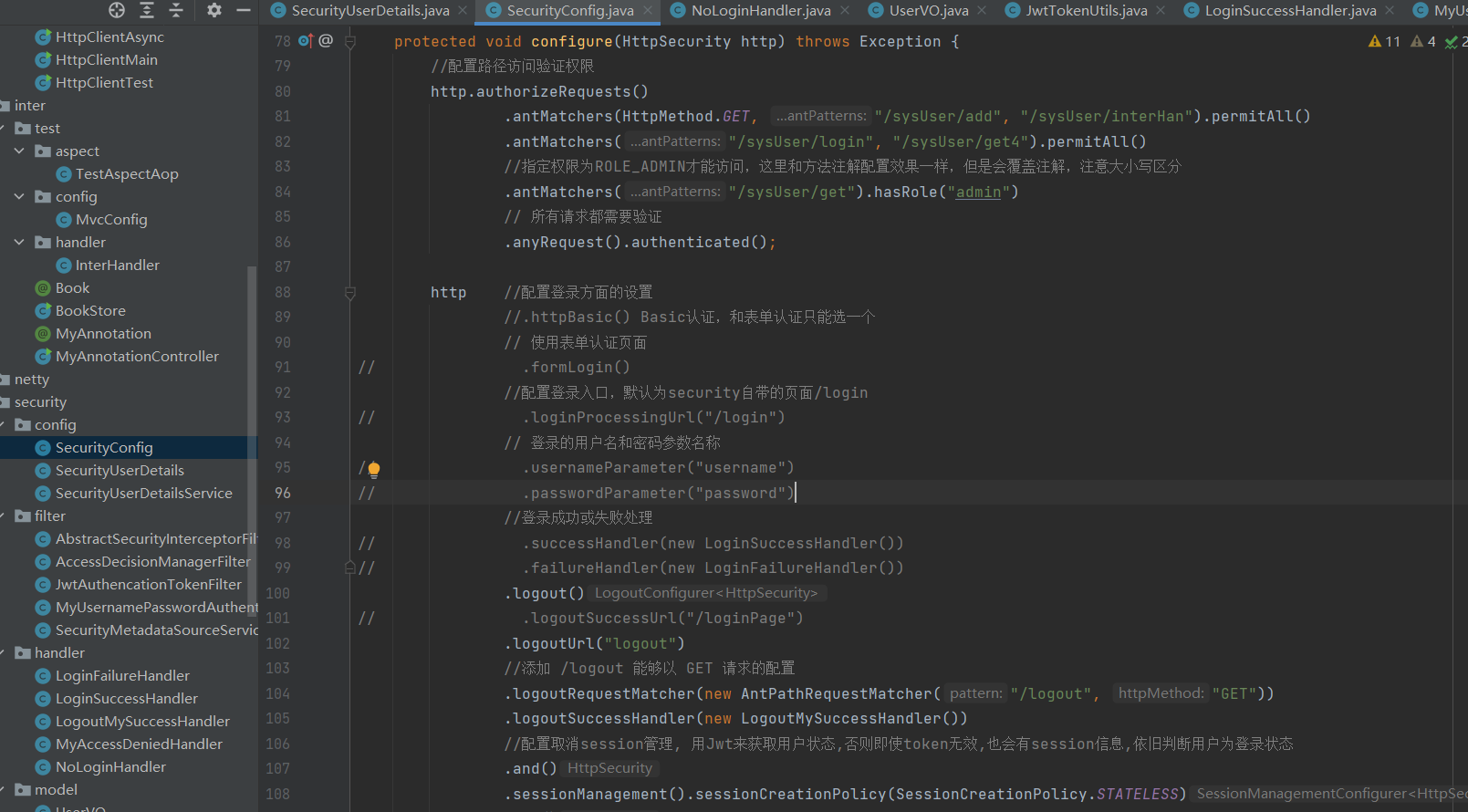Click the class icon beside BookStore
Viewport: 1468px width, 812px height.
43,311
